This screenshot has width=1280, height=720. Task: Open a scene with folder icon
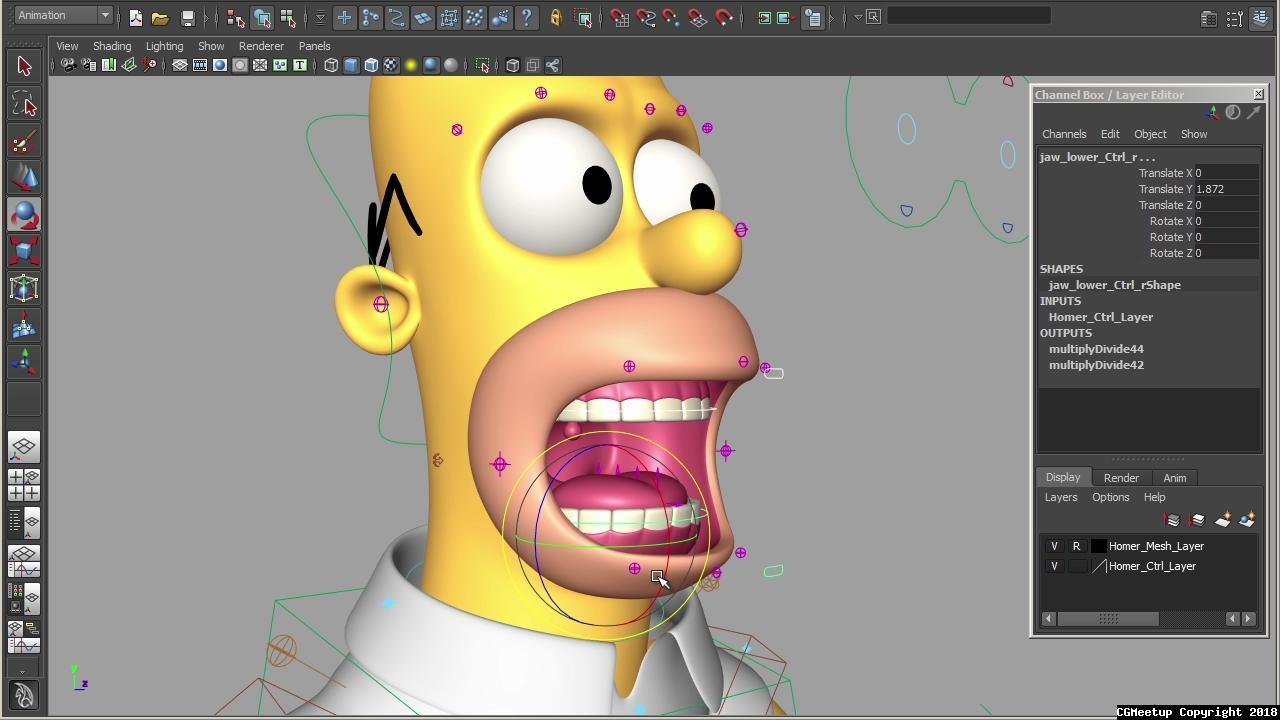click(160, 18)
